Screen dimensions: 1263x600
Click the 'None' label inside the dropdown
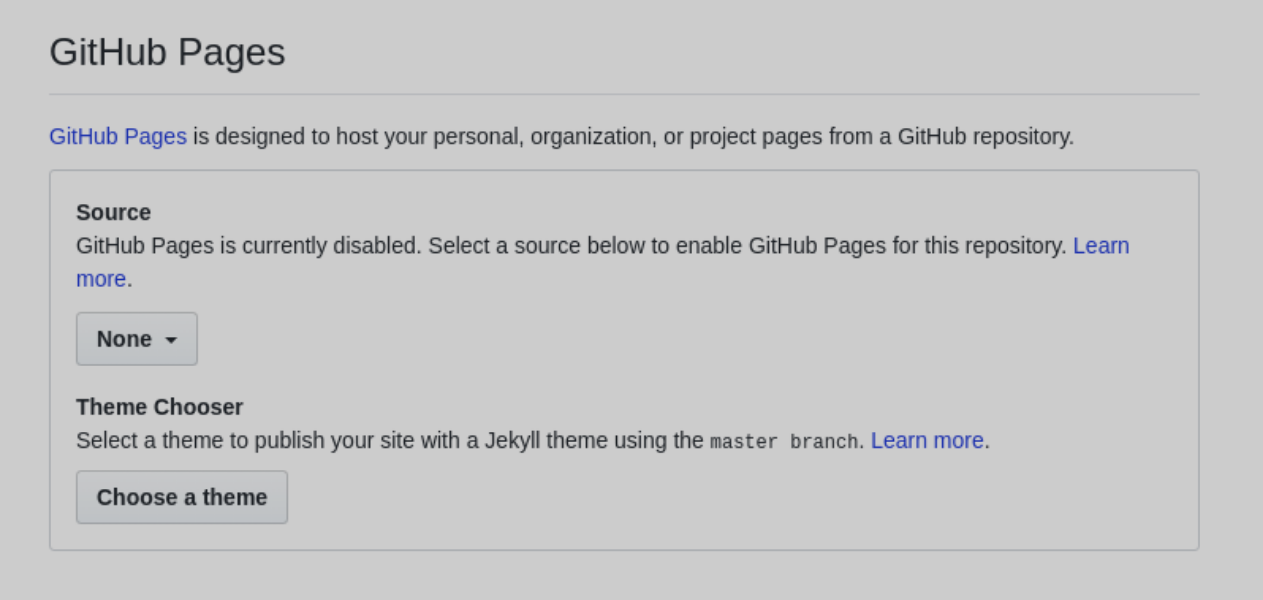(x=124, y=339)
